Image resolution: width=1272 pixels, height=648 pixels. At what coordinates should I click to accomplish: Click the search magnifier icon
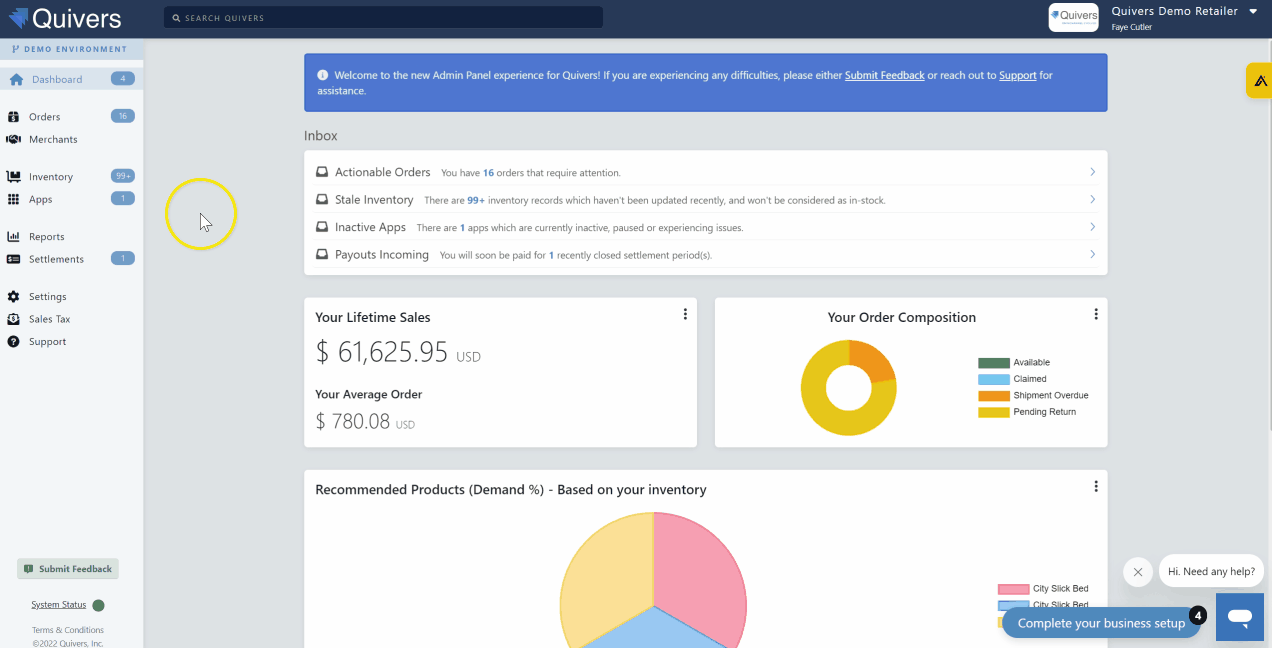point(176,18)
